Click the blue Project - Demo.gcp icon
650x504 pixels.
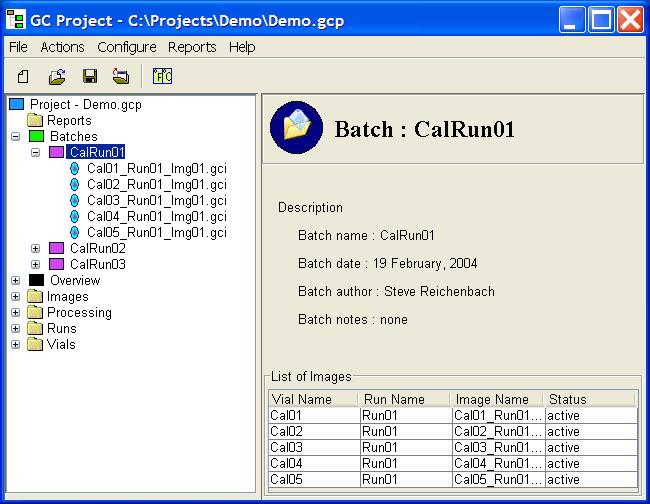pos(16,104)
